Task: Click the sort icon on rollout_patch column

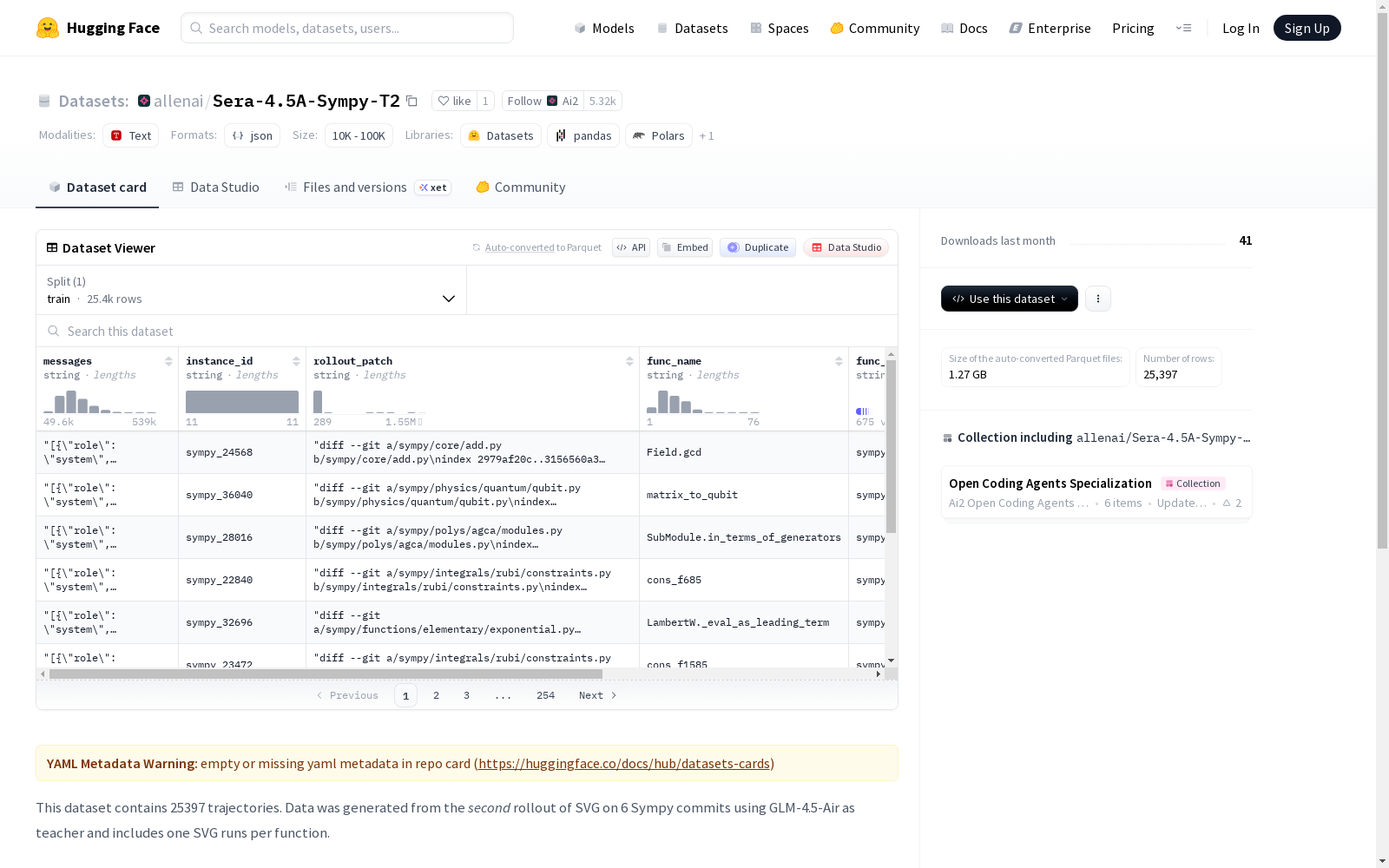Action: 629,361
